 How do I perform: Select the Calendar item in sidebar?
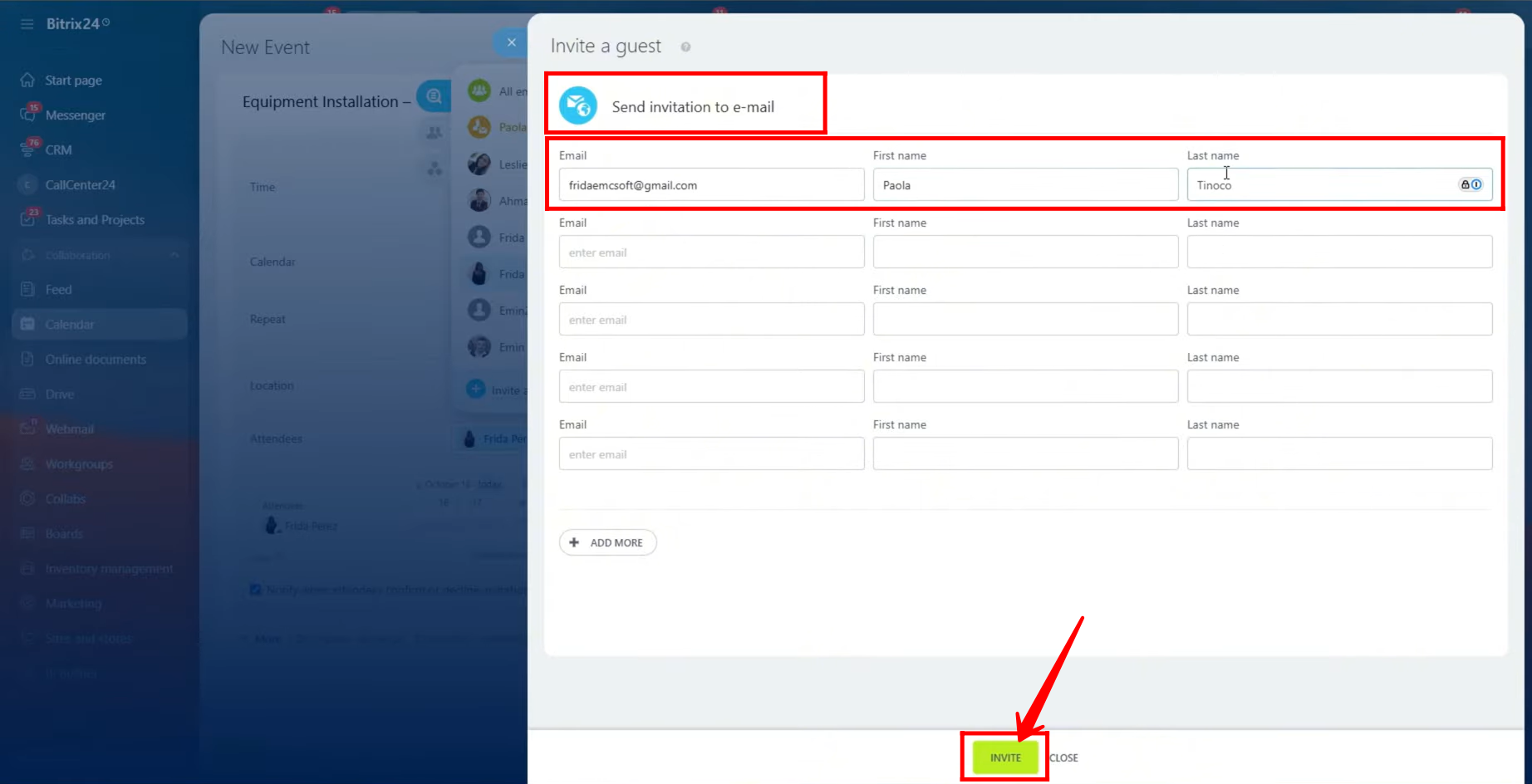coord(70,325)
